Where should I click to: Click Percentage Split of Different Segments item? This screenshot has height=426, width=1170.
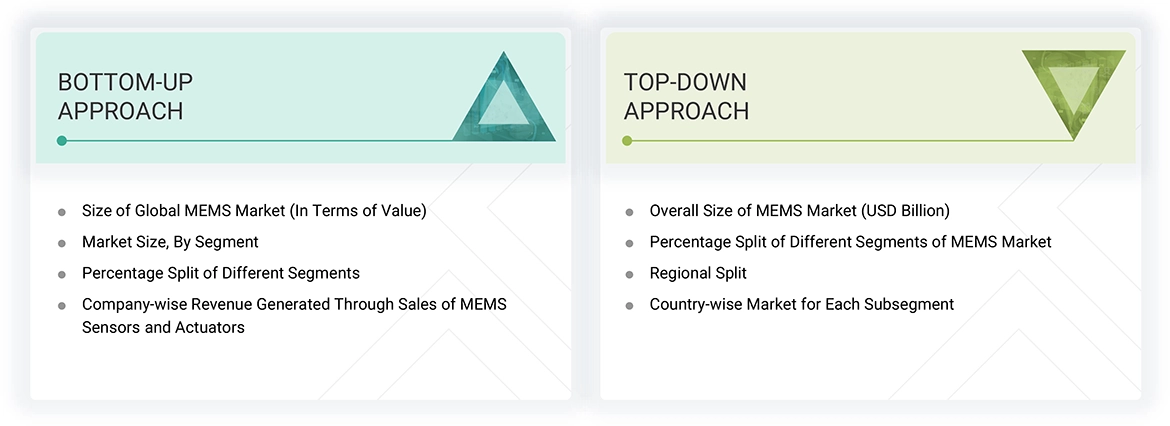pos(220,273)
